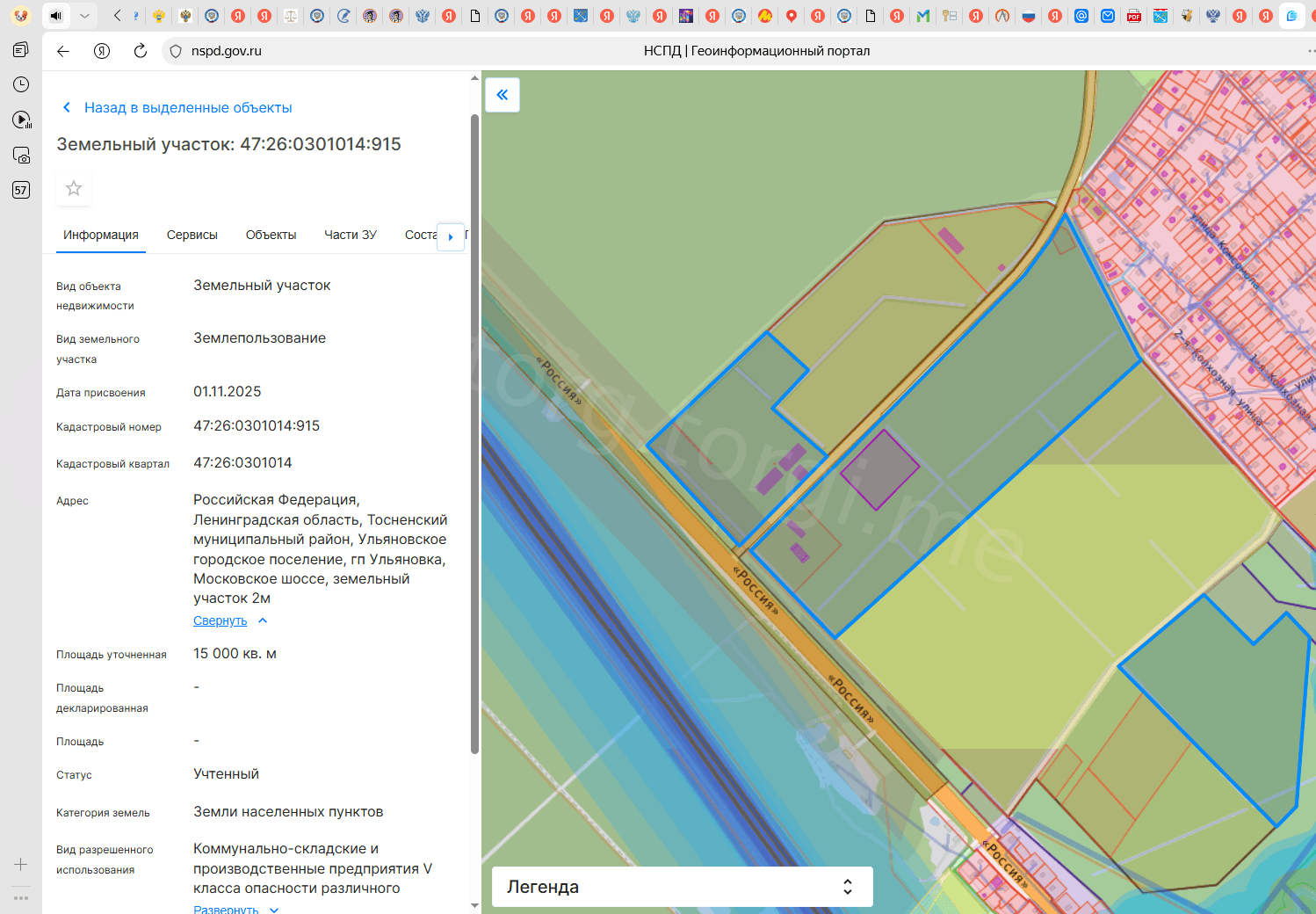Viewport: 1316px width, 914px height.
Task: Click the Yandex home button in toolbar
Action: point(102,51)
